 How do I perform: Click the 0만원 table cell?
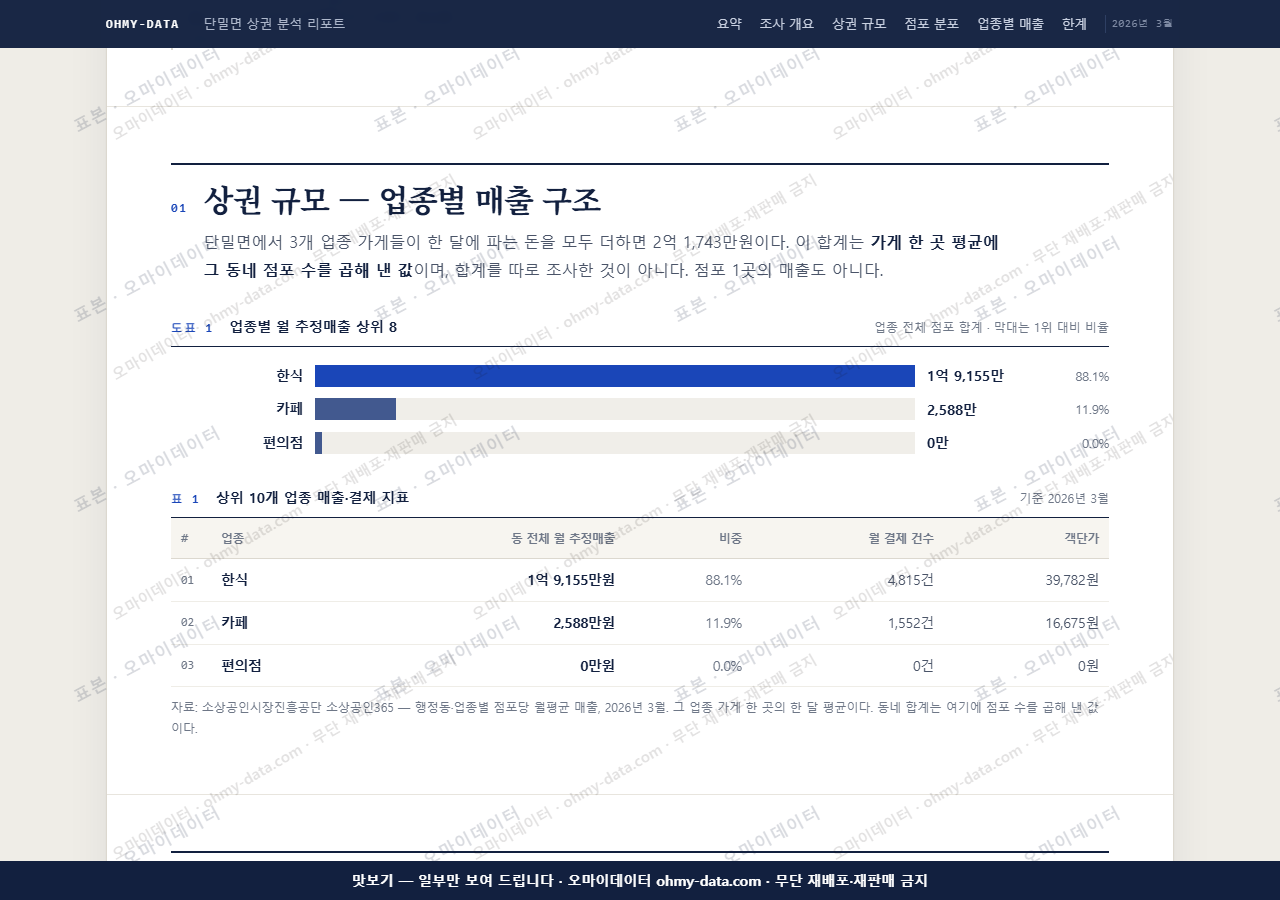[x=598, y=666]
